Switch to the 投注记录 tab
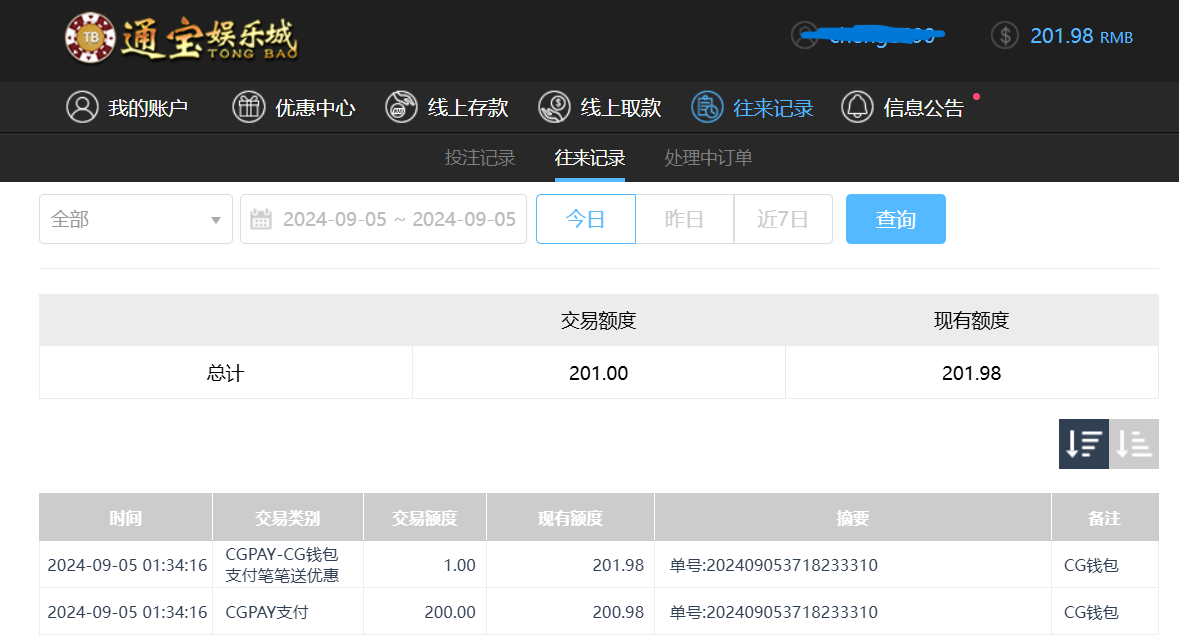 (x=479, y=157)
